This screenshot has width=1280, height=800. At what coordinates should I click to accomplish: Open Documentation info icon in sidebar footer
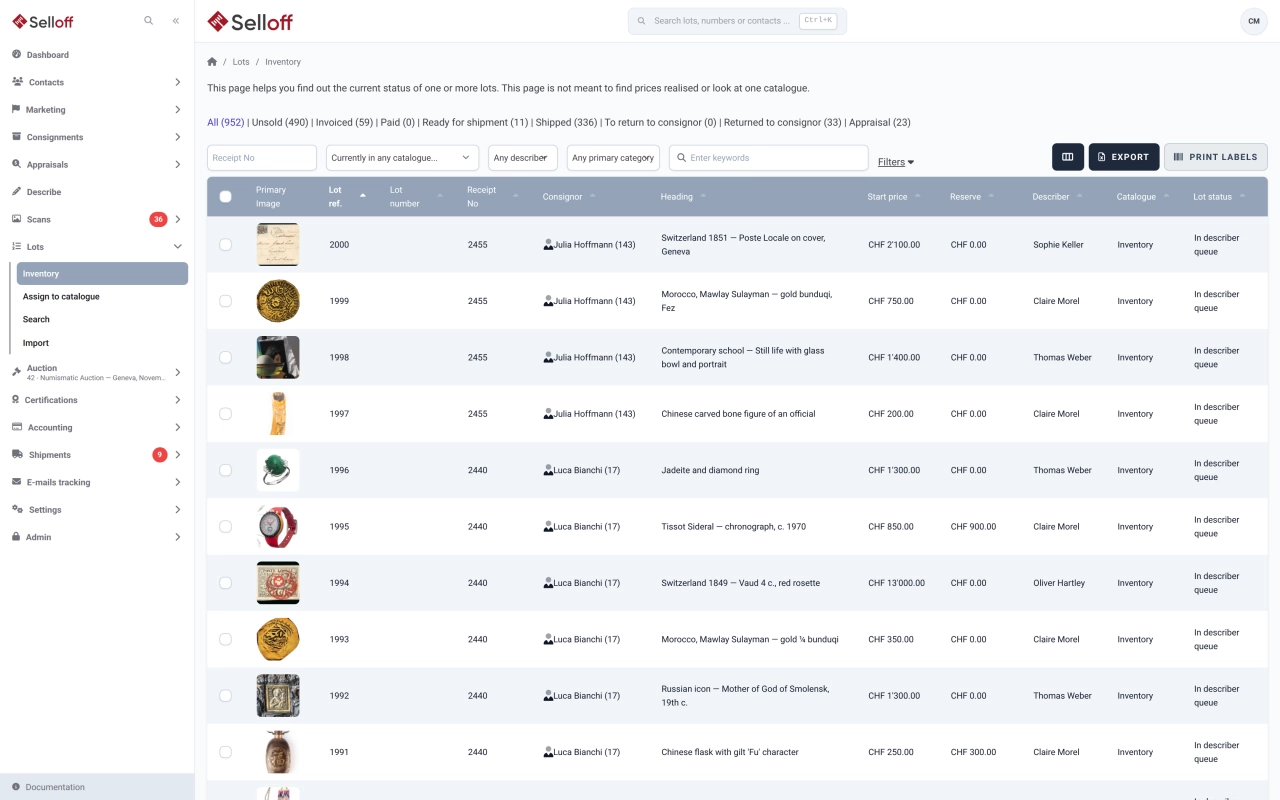(x=16, y=787)
